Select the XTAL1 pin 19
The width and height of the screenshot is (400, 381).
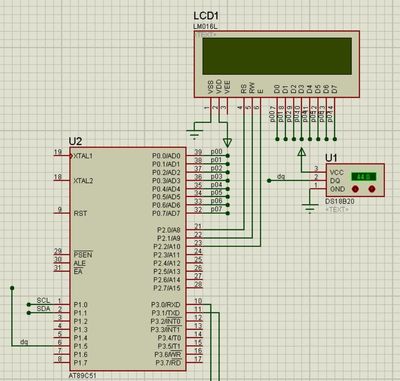tap(62, 155)
